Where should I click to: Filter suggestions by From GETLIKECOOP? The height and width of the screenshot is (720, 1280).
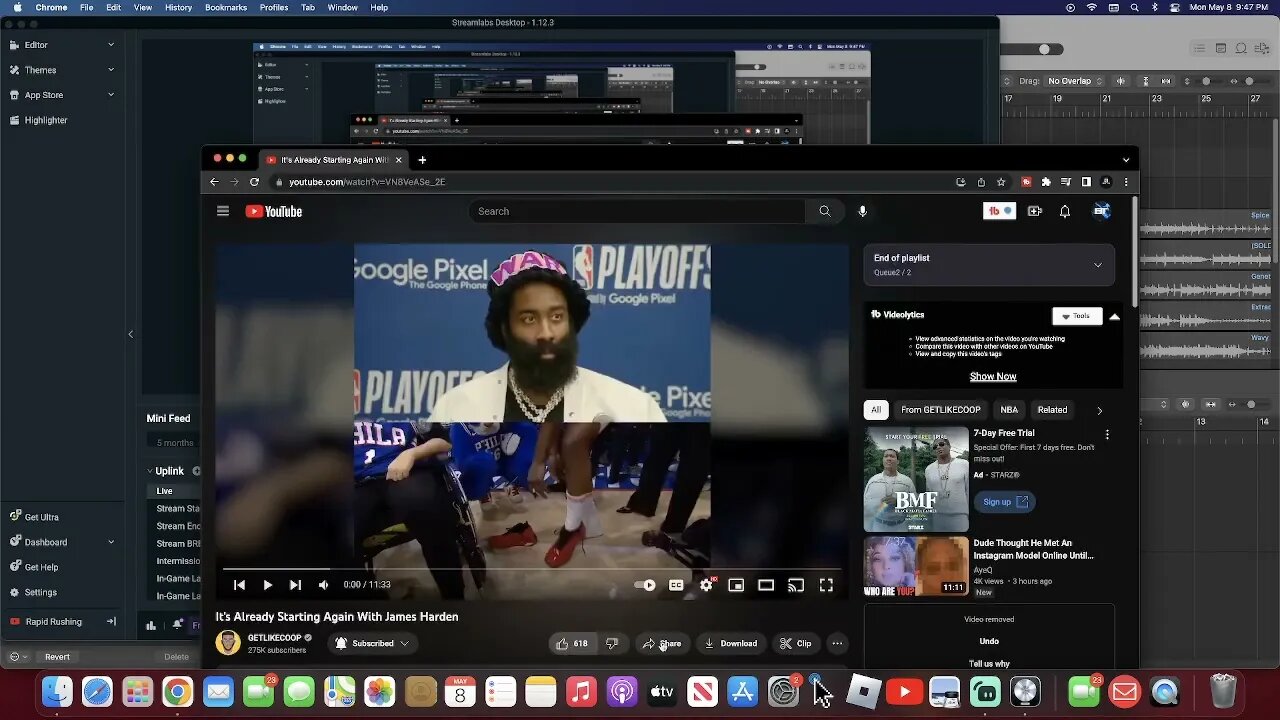[x=940, y=409]
